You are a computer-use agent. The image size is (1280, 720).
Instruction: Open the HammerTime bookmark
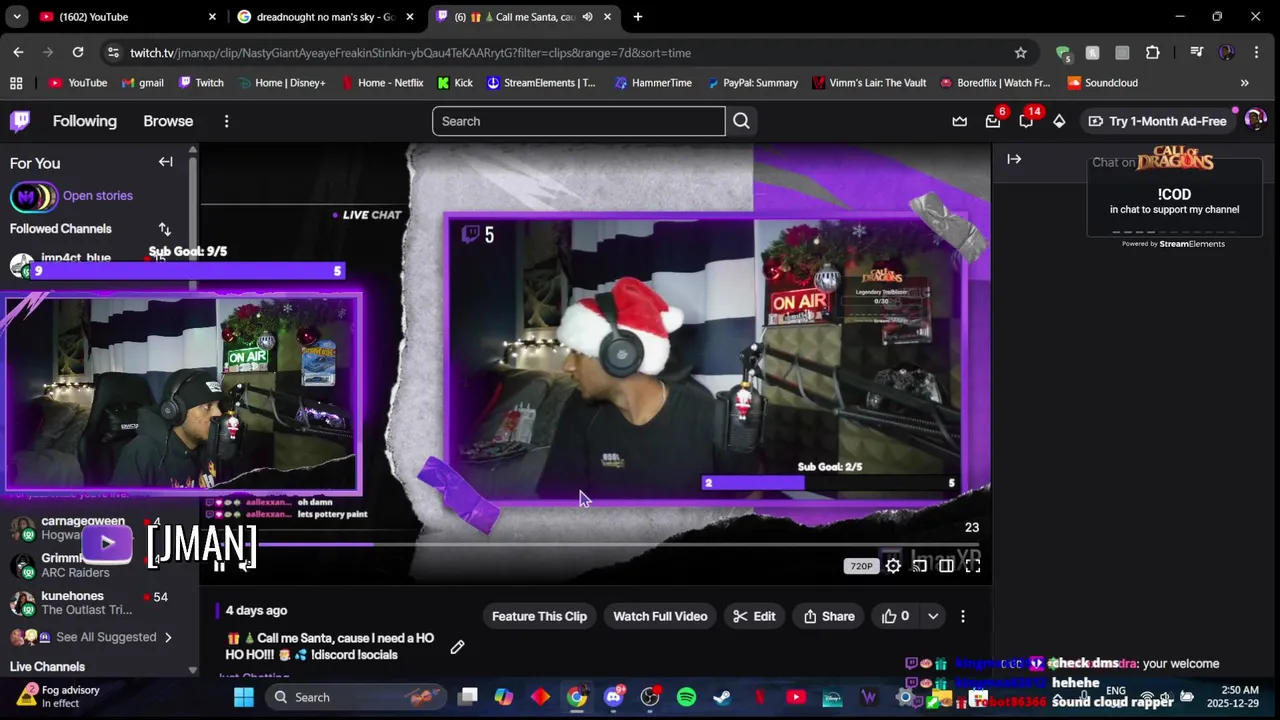pos(651,83)
